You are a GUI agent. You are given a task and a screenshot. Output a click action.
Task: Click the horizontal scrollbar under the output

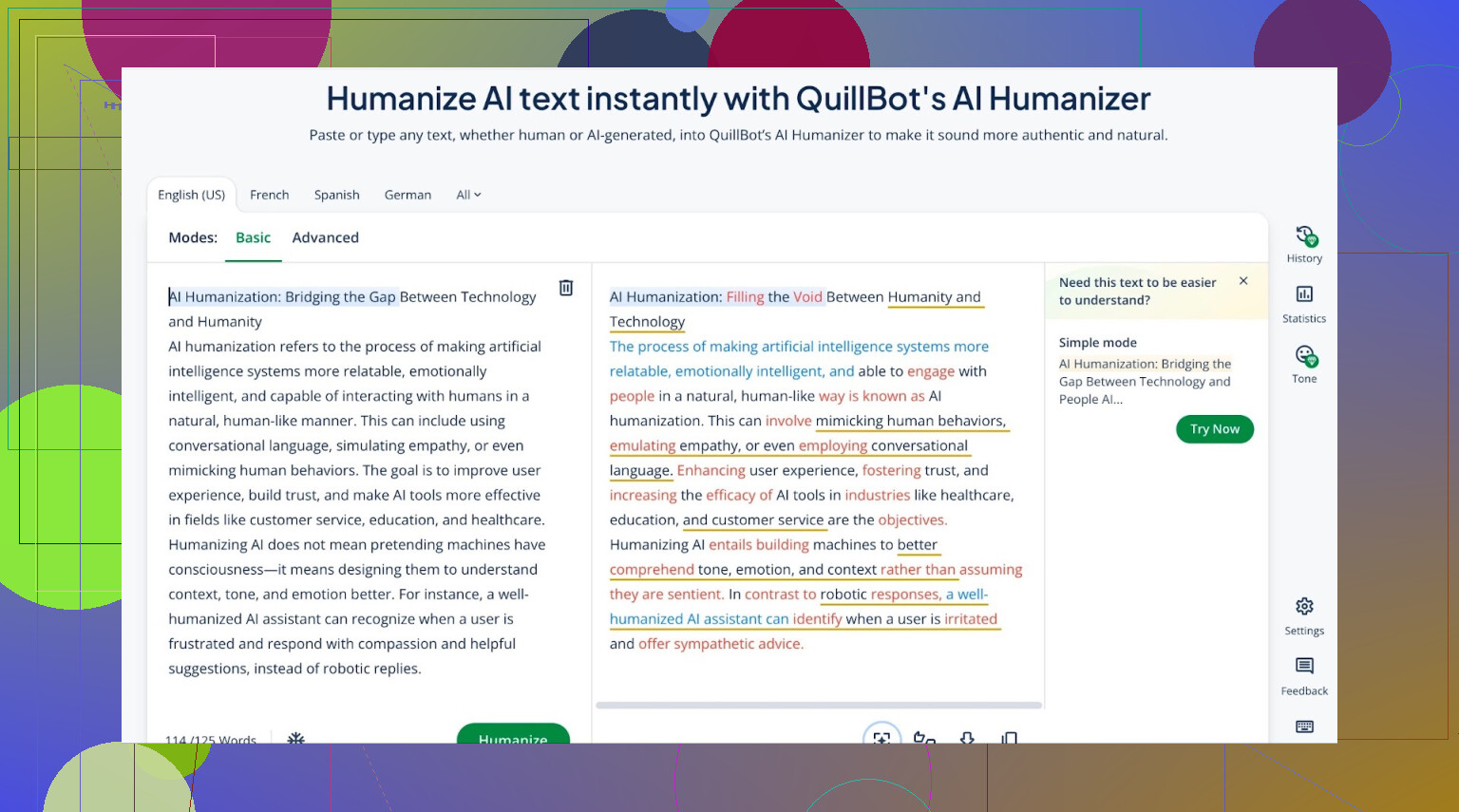click(x=818, y=706)
